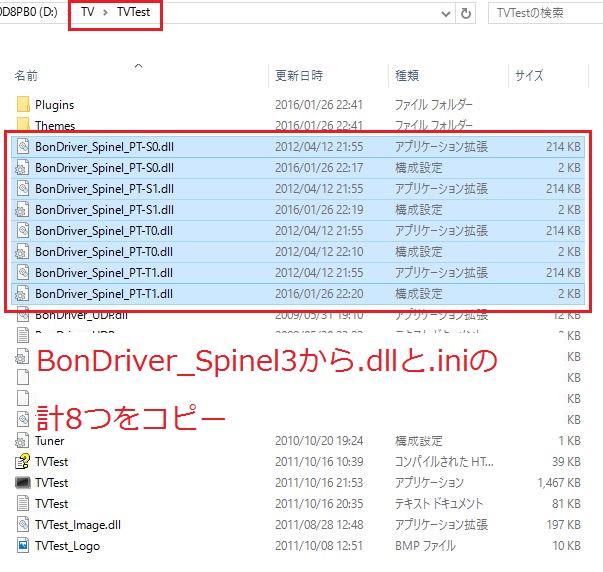The height and width of the screenshot is (572, 603).
Task: Select the Themes folder icon
Action: coord(23,124)
